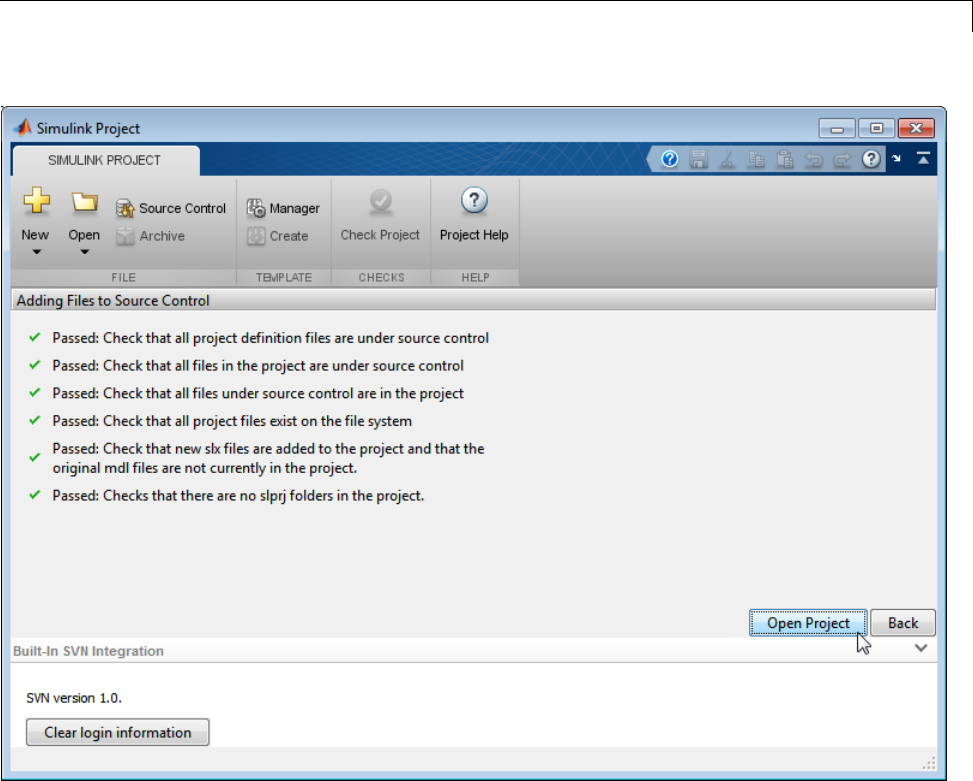Click the 'new slx files are added' check text
Screen dimensions: 973x781
pyautogui.click(x=268, y=458)
